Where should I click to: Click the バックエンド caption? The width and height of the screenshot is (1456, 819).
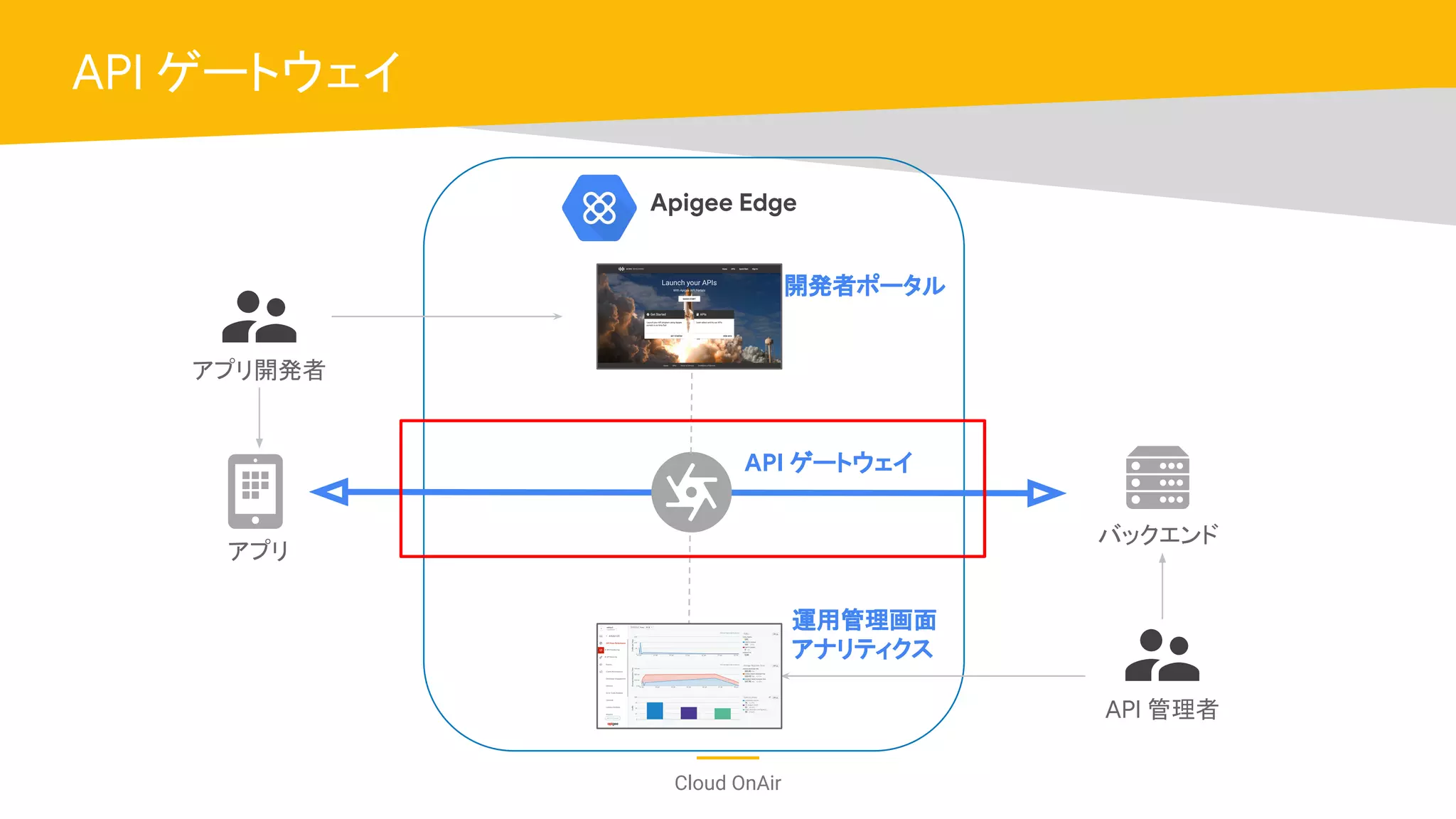(x=1158, y=534)
